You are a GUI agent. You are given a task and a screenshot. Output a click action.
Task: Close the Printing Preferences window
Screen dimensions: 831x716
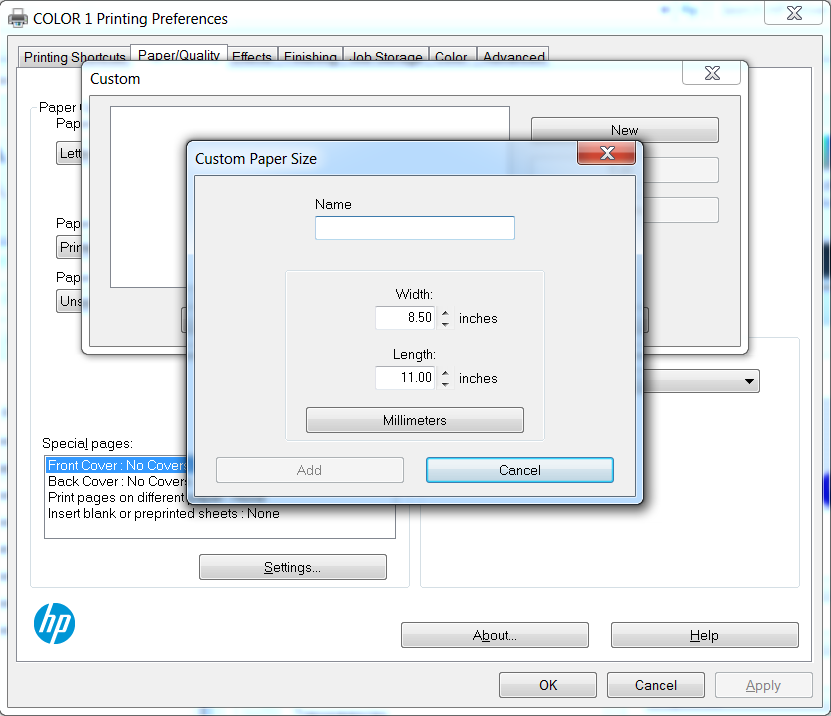click(x=793, y=13)
